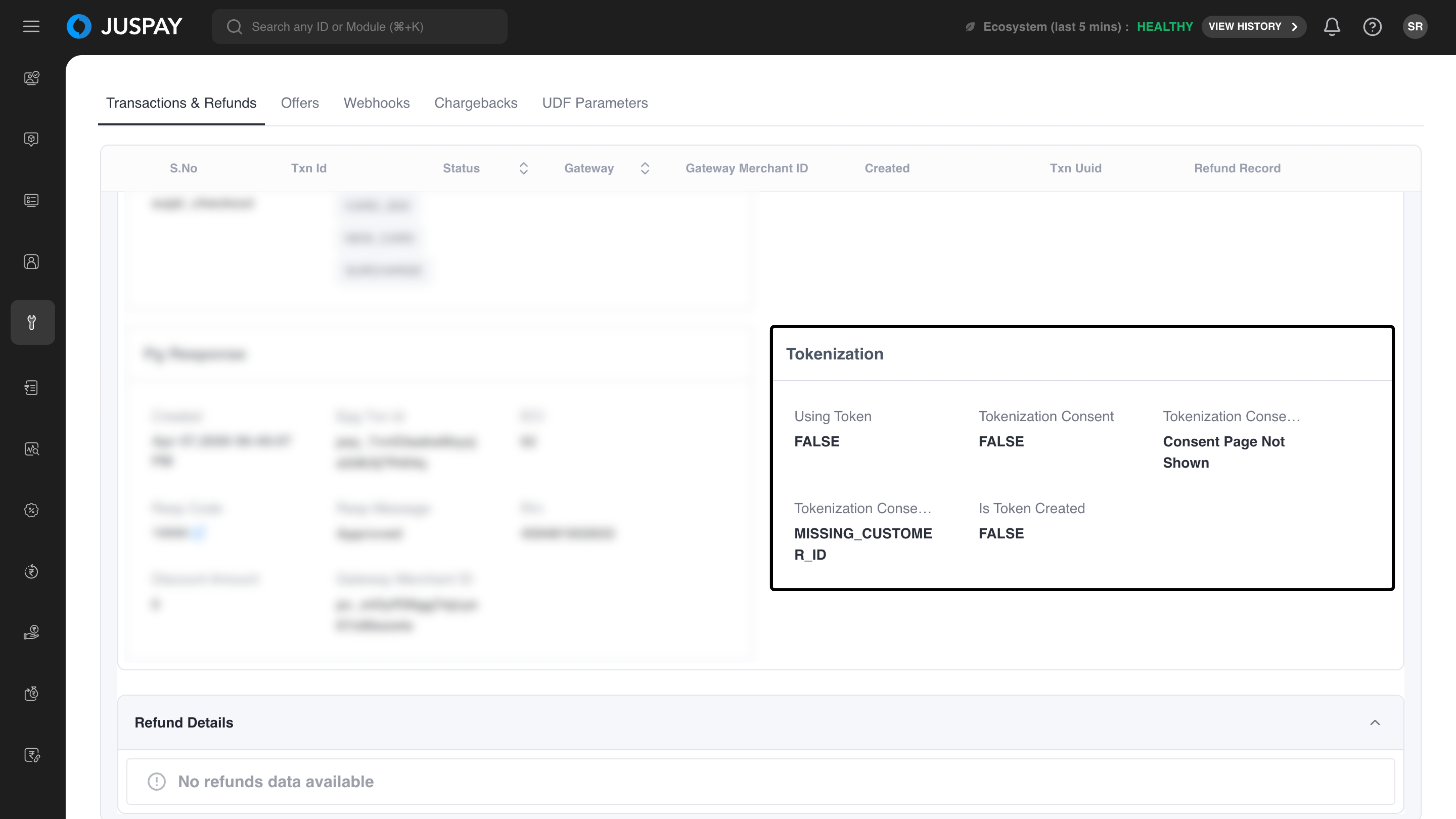The height and width of the screenshot is (819, 1456).
Task: Open the hamburger menu
Action: point(31,26)
